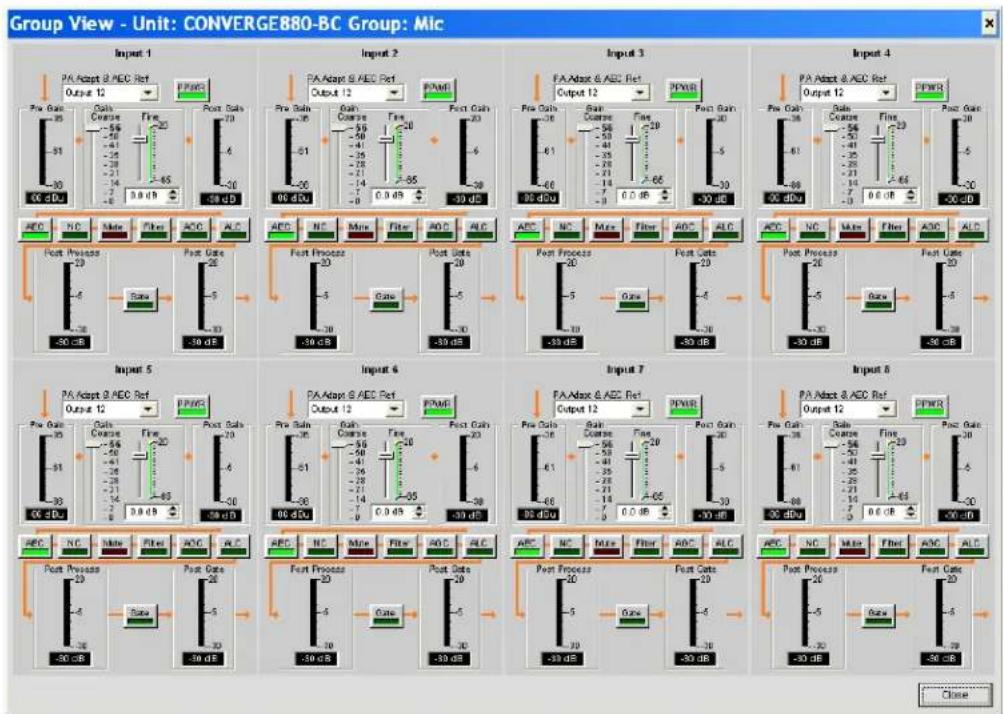Mute Input 5 microphone
The image size is (1004, 714).
(113, 546)
